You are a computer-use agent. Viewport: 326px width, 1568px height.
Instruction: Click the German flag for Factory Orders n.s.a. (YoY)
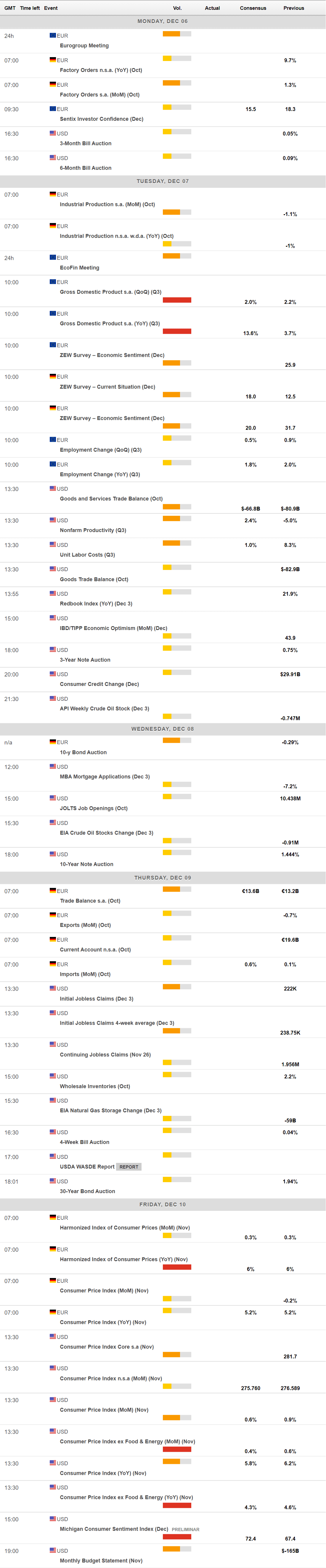tap(53, 60)
